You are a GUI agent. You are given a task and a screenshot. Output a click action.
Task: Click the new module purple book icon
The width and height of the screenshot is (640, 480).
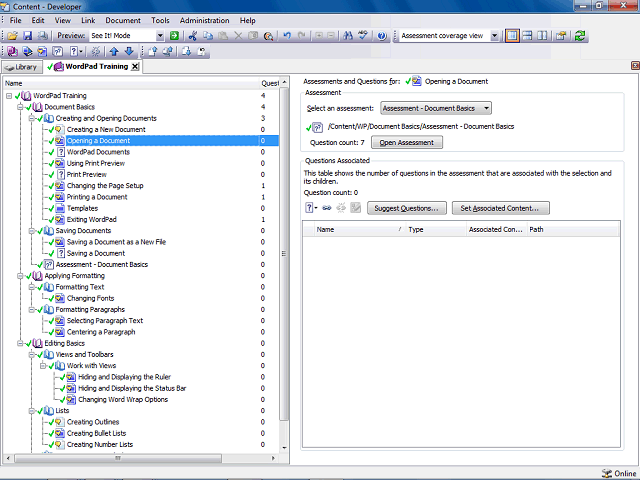pyautogui.click(x=12, y=51)
